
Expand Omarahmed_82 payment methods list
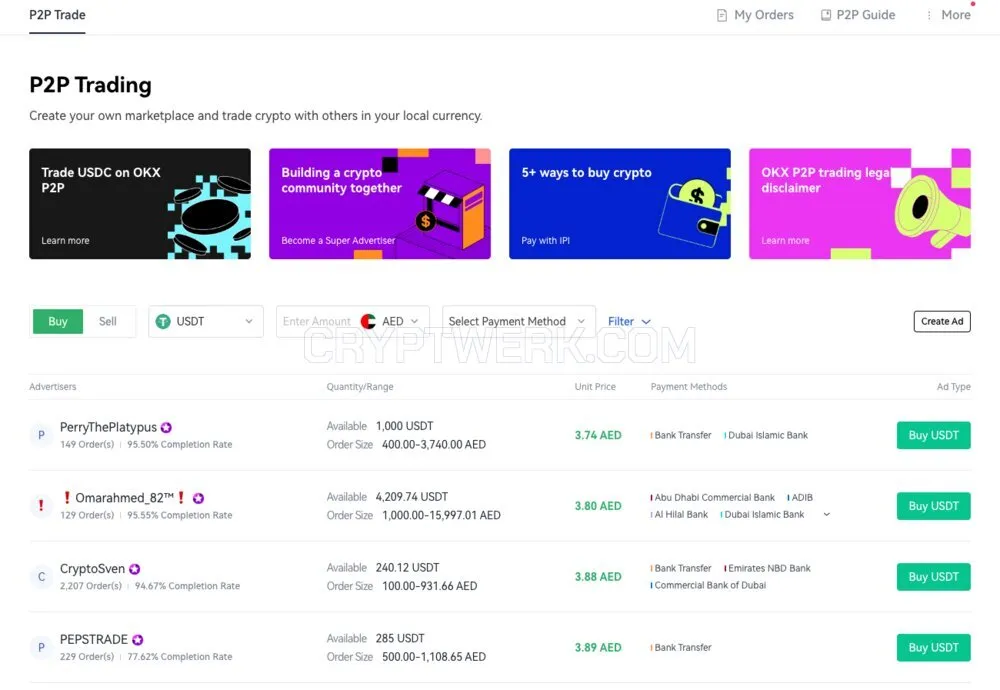click(x=827, y=514)
